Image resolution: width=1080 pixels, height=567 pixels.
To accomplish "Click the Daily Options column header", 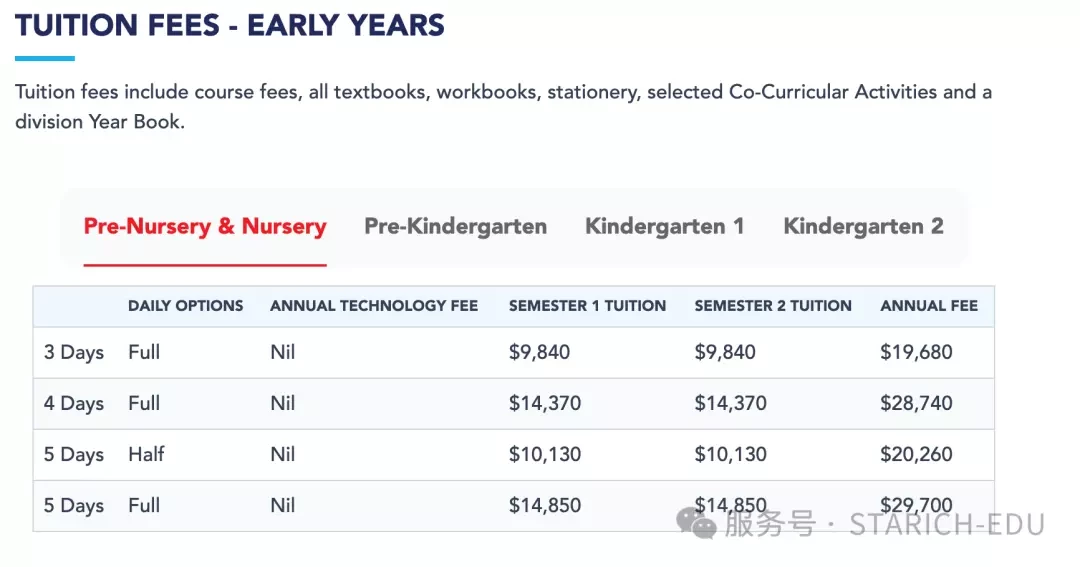I will click(x=185, y=306).
